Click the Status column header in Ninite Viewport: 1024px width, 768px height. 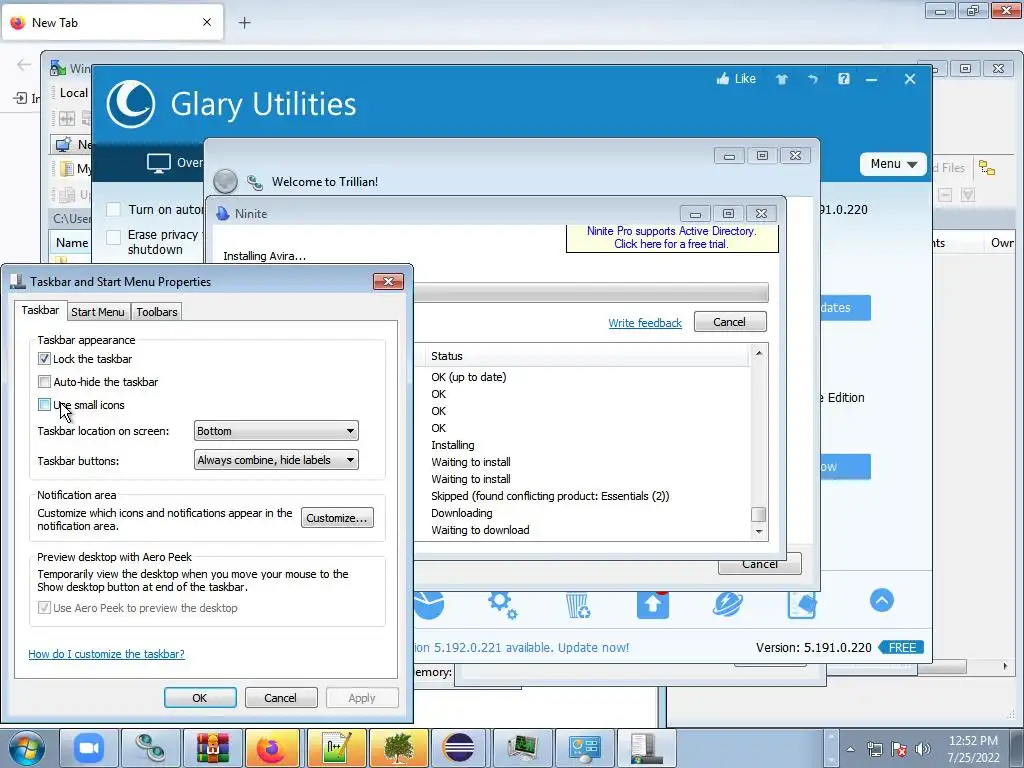pos(586,356)
